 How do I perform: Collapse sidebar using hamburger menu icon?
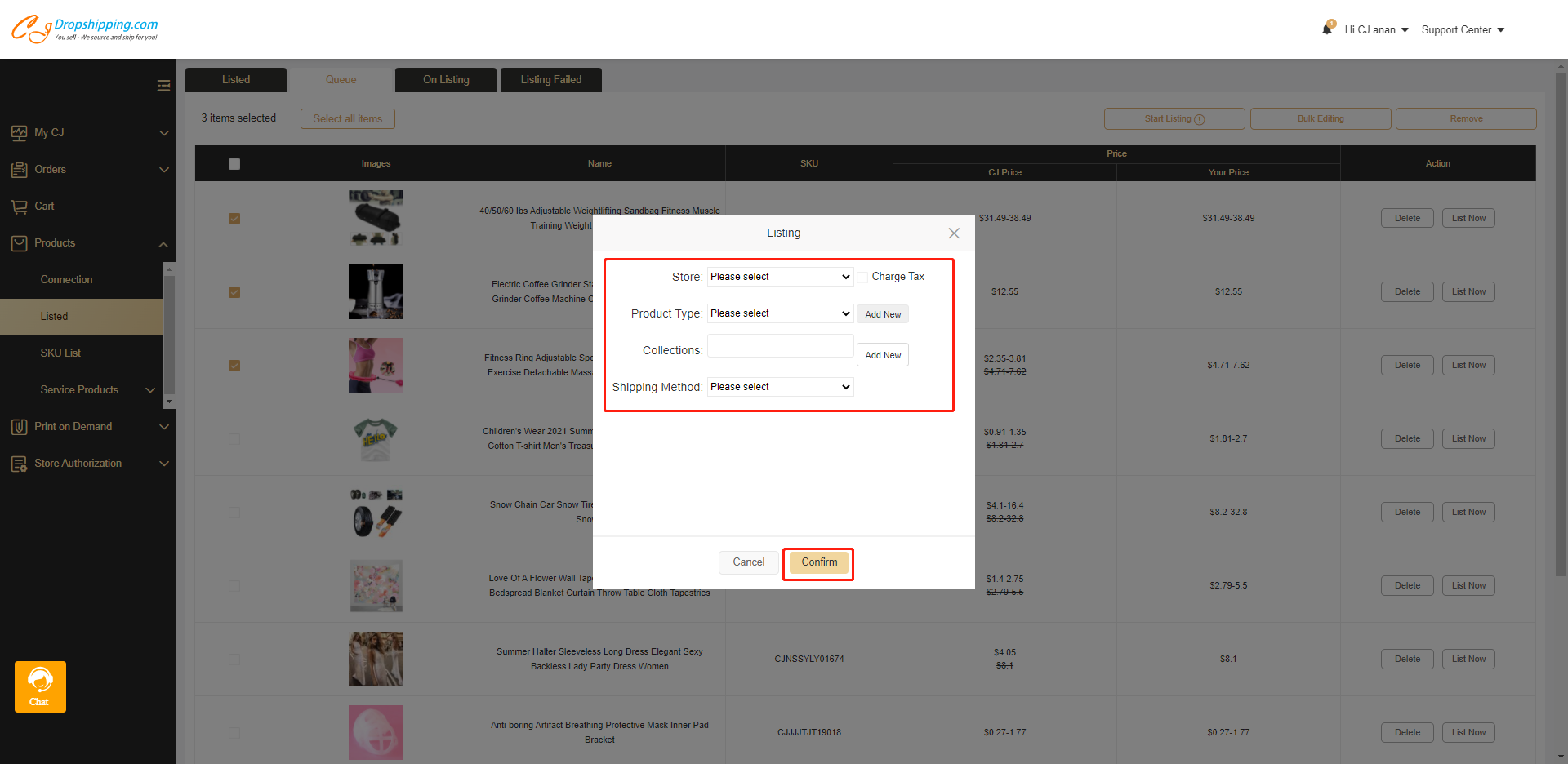click(x=163, y=86)
